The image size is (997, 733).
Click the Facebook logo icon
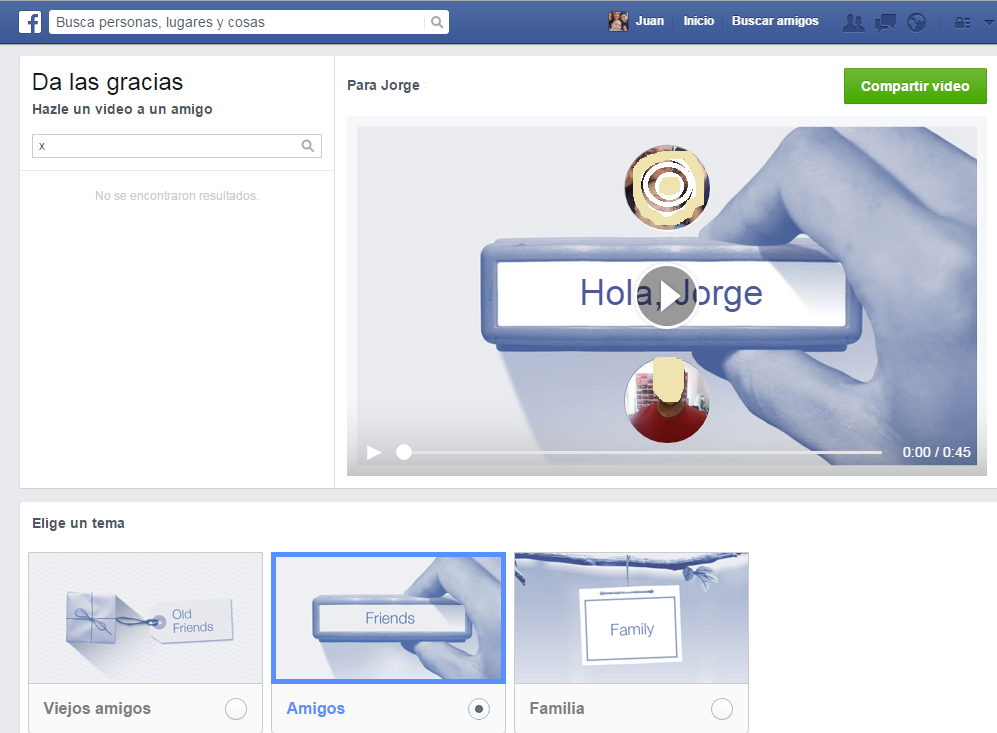30,22
